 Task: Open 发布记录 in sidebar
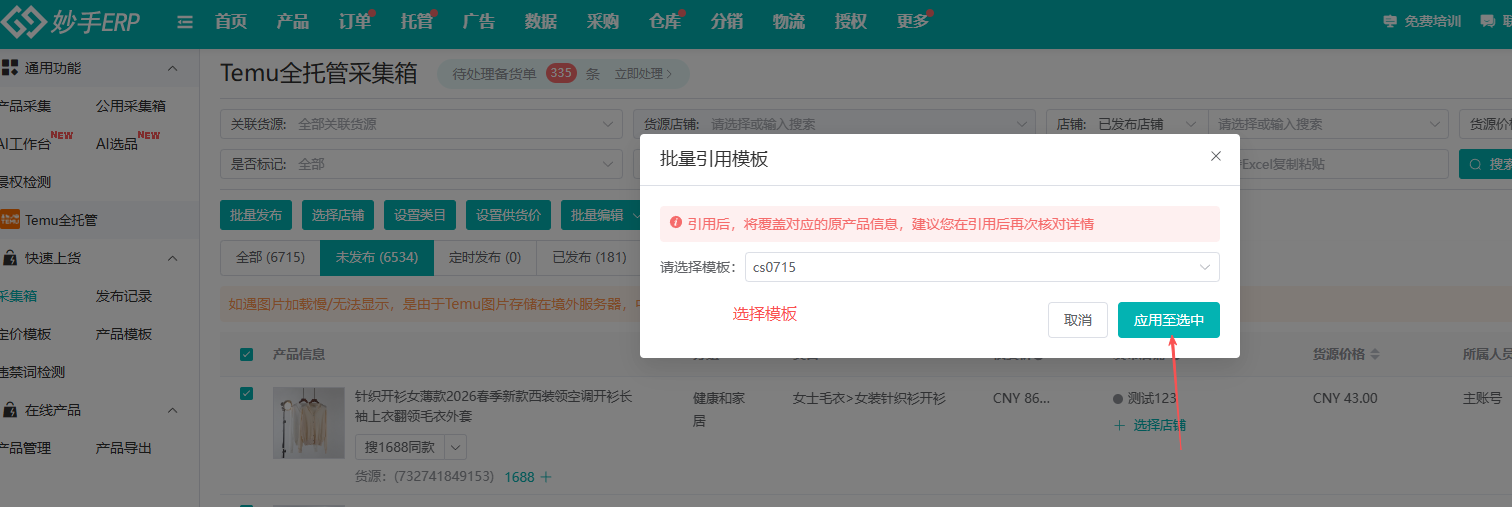(124, 296)
